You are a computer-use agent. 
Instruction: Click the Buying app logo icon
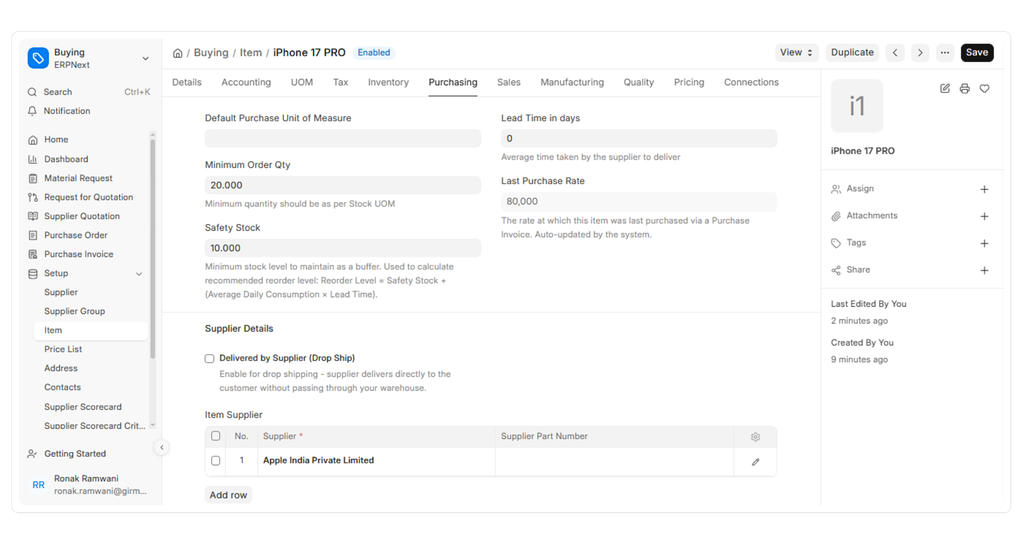point(39,58)
